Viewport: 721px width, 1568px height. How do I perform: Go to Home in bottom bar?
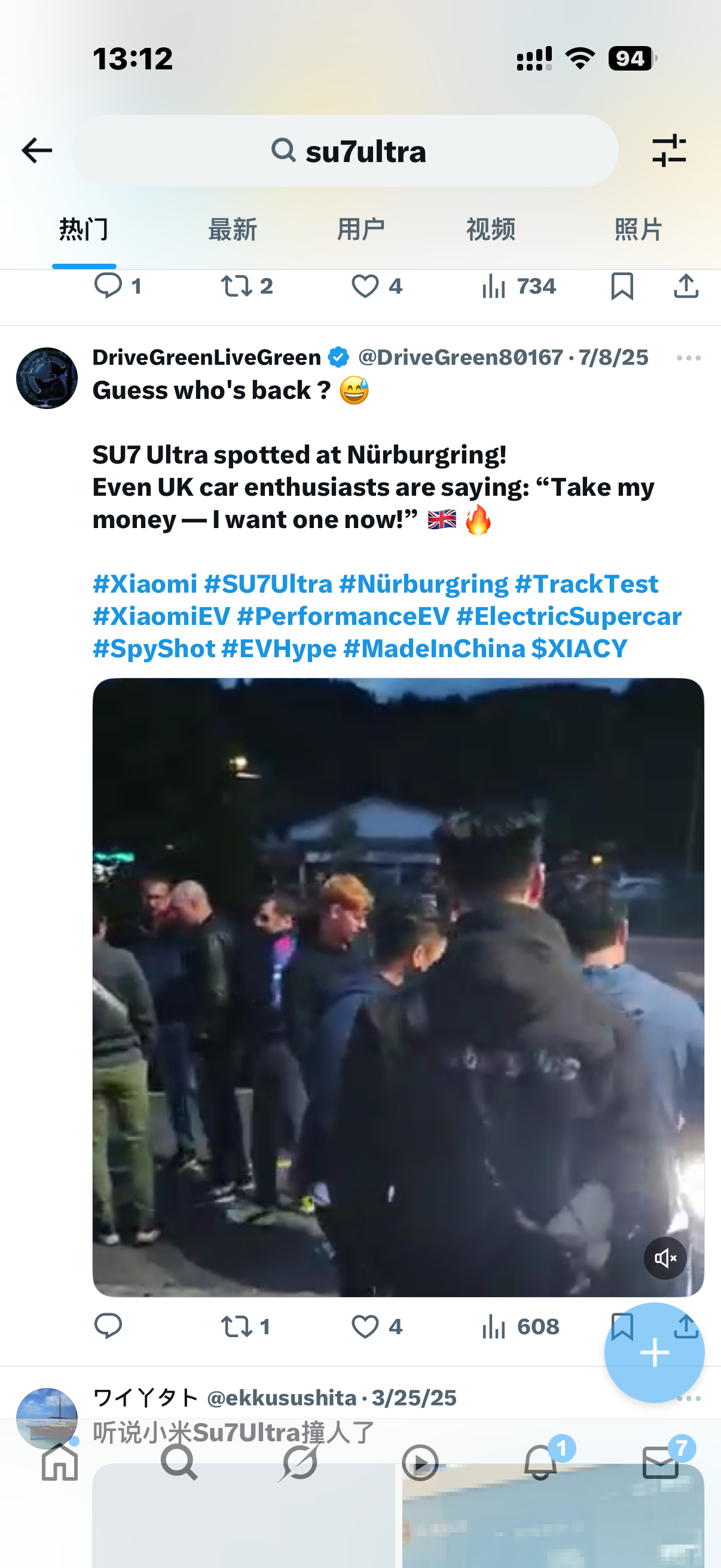(60, 1462)
